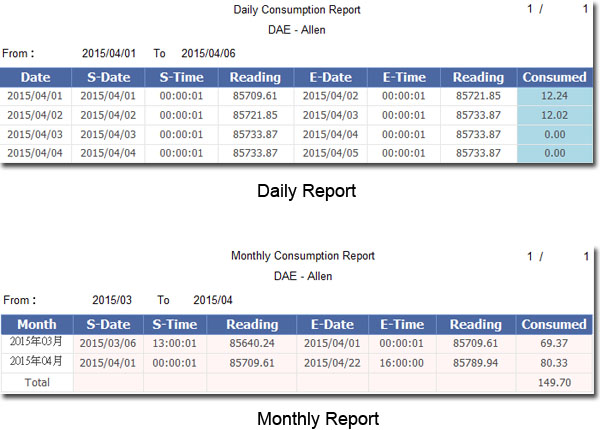The height and width of the screenshot is (430, 600).
Task: Click the 'To' month 2015/04 in Monthly report
Action: pos(213,300)
